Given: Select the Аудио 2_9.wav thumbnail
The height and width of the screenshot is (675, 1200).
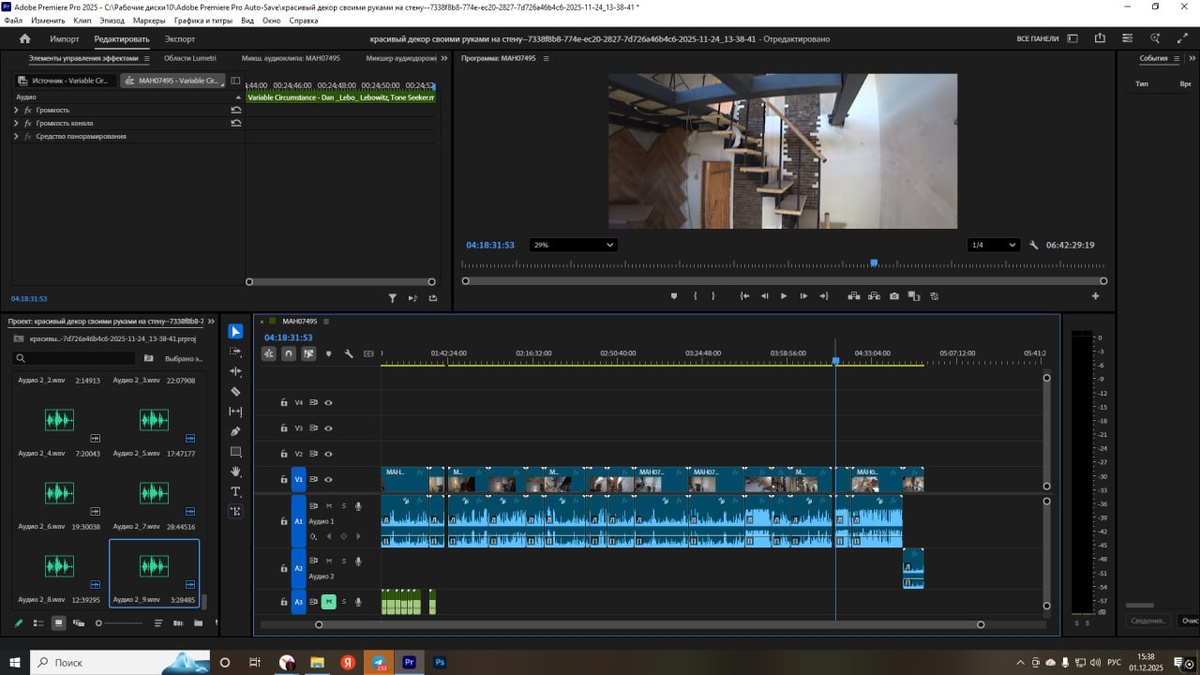Looking at the screenshot, I should 153,566.
